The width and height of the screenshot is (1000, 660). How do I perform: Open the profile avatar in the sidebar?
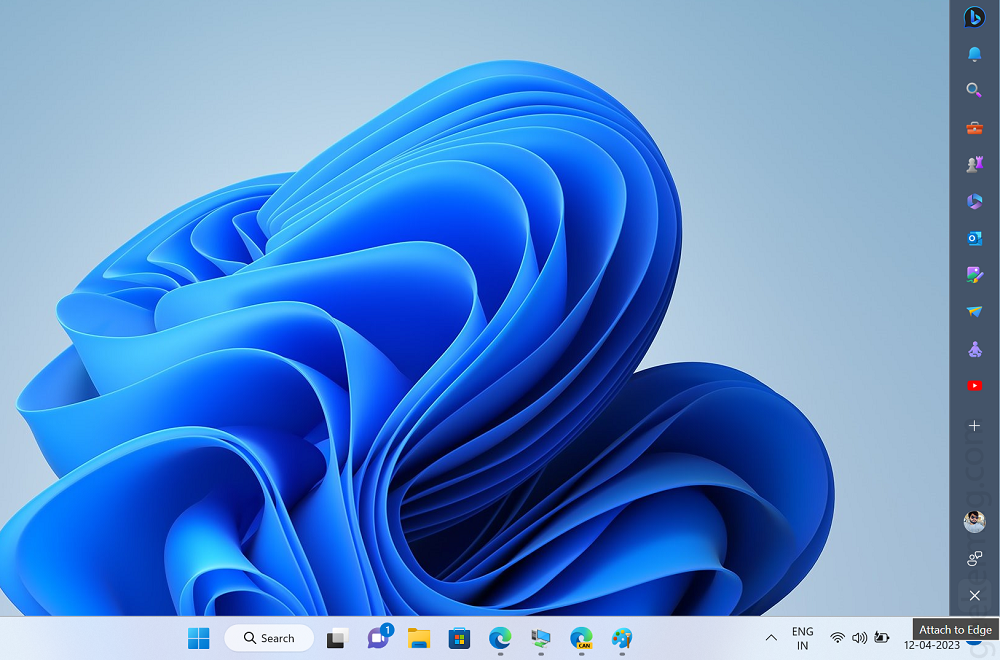(x=974, y=522)
